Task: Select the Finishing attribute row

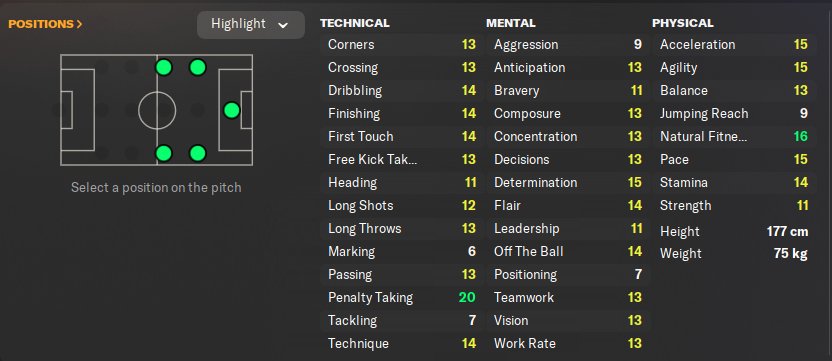Action: coord(401,113)
